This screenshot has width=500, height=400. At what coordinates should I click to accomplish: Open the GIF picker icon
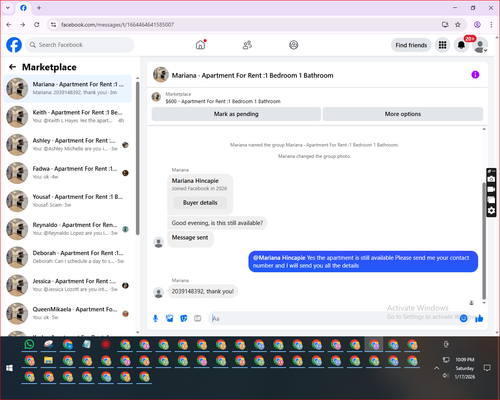[198, 319]
